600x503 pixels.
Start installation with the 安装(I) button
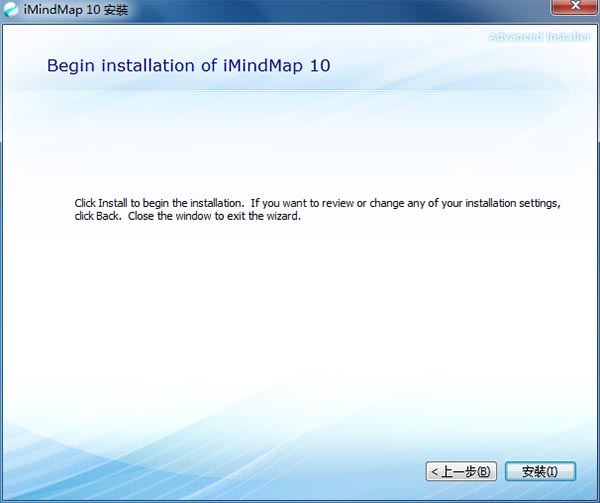point(540,471)
